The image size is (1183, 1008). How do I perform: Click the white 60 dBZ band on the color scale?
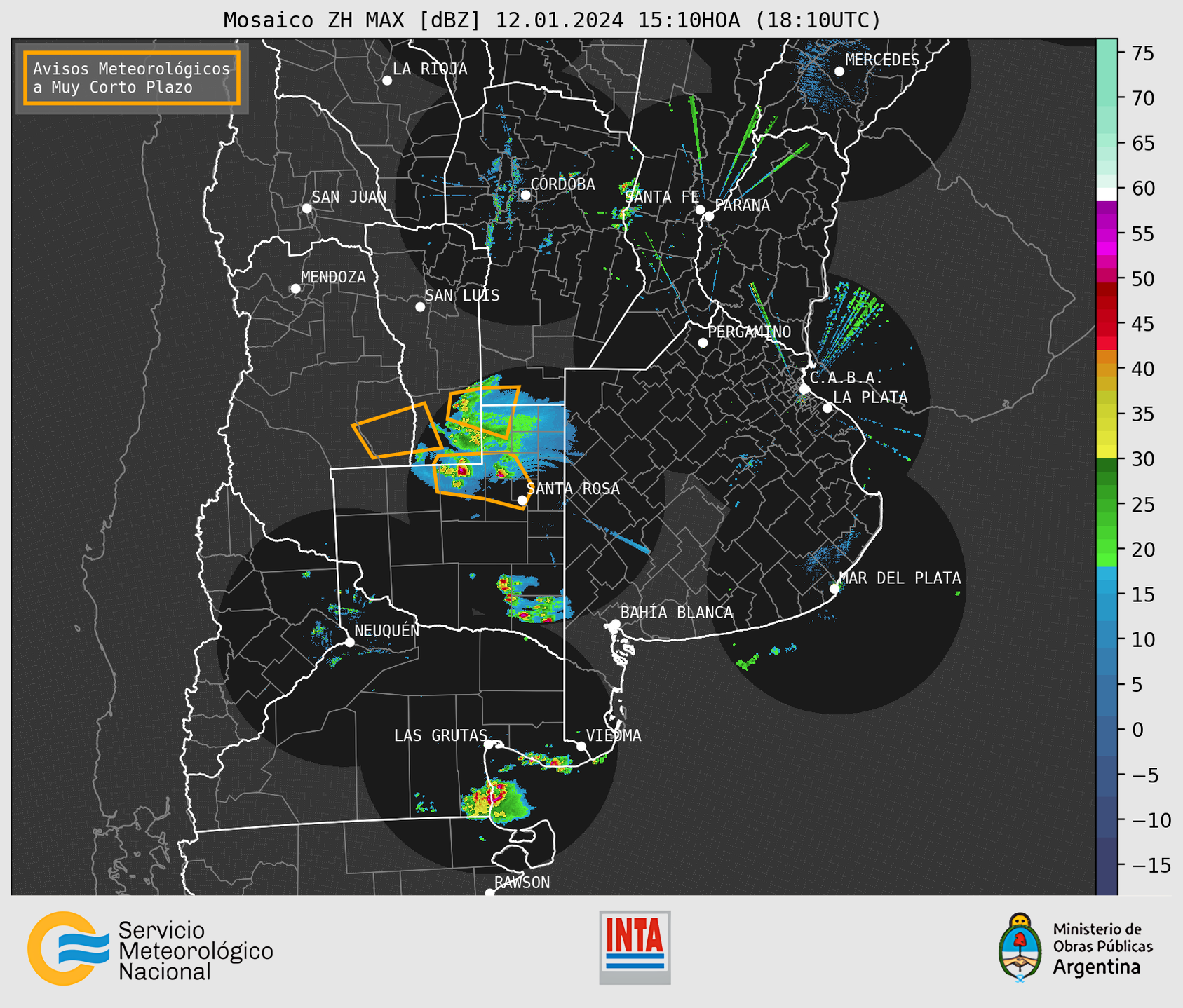pos(1107,194)
